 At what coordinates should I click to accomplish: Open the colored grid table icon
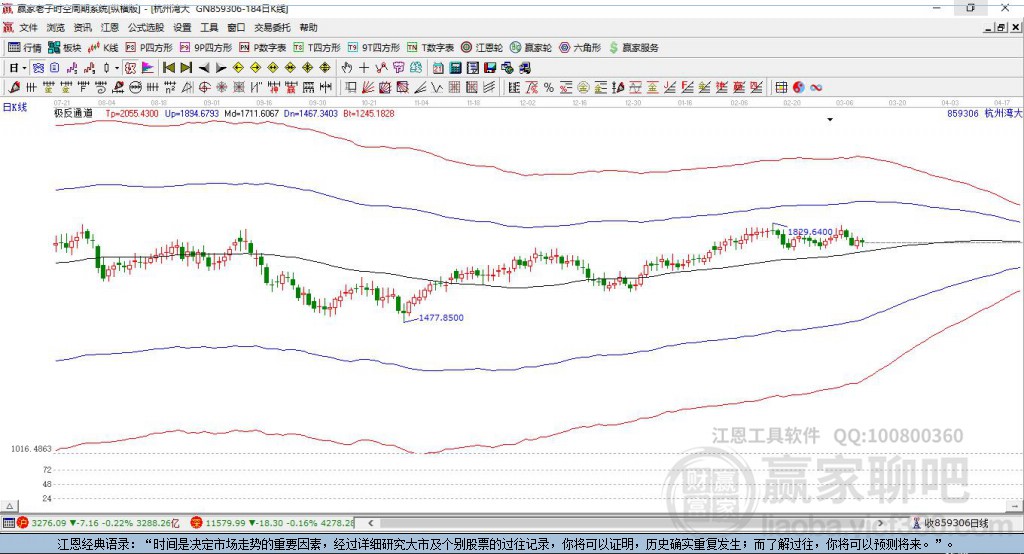tap(781, 87)
